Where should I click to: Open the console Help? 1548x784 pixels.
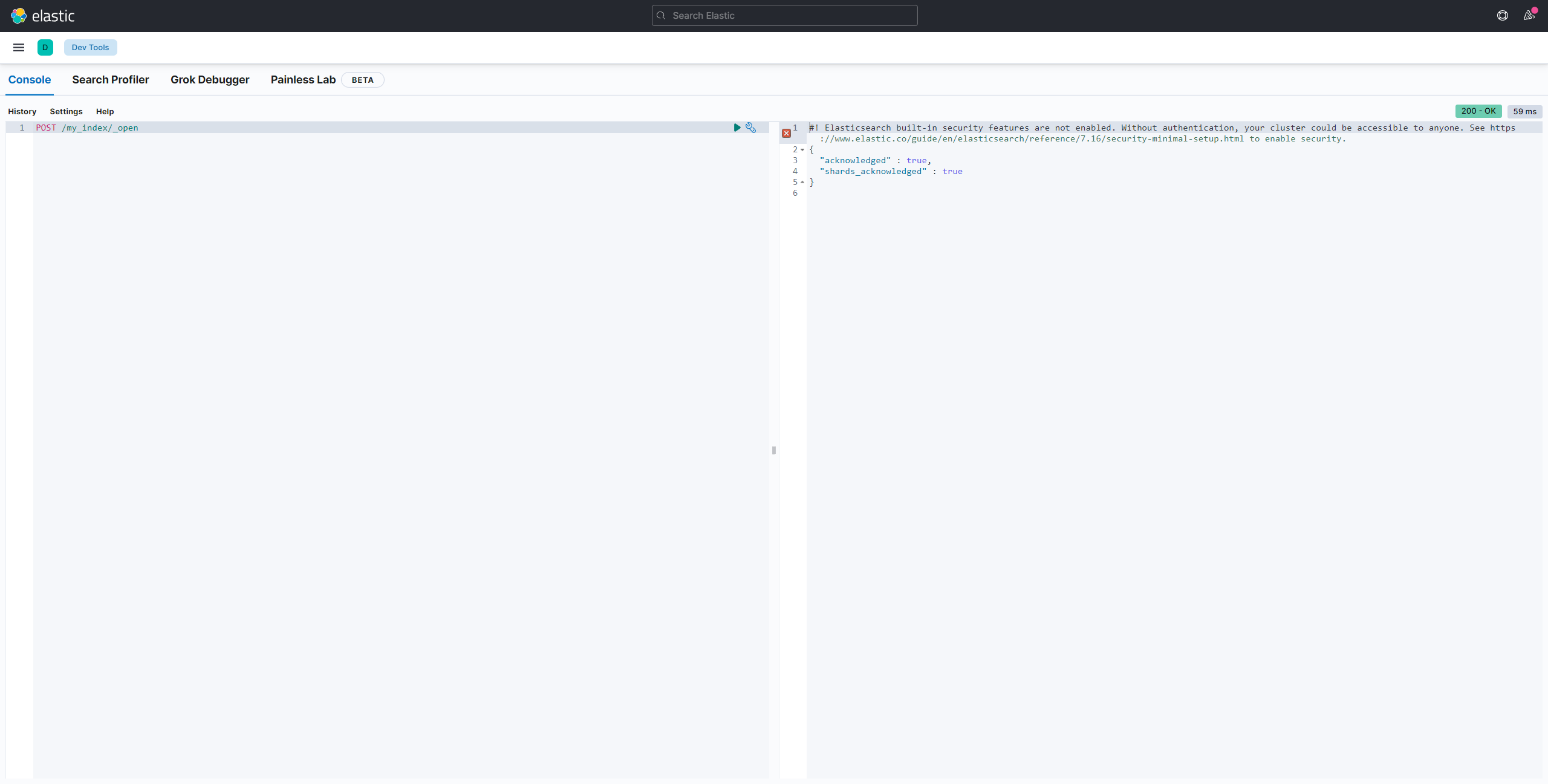105,111
